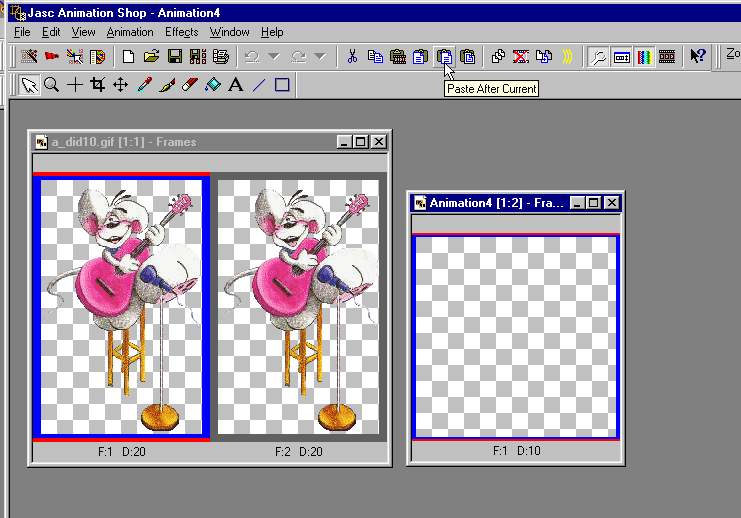Screen dimensions: 741x518
Task: Maximize the a_did10.gif frames window
Action: click(x=361, y=142)
